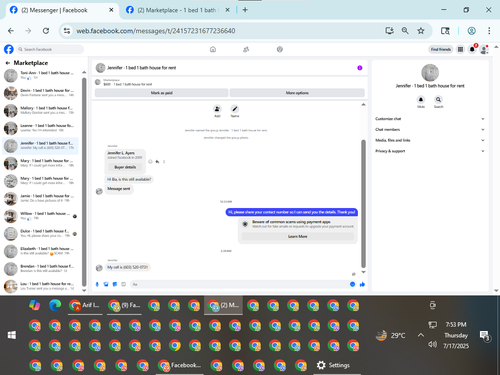Screen dimensions: 500x375
Task: Go to the Facebook Home icon
Action: pyautogui.click(x=213, y=49)
